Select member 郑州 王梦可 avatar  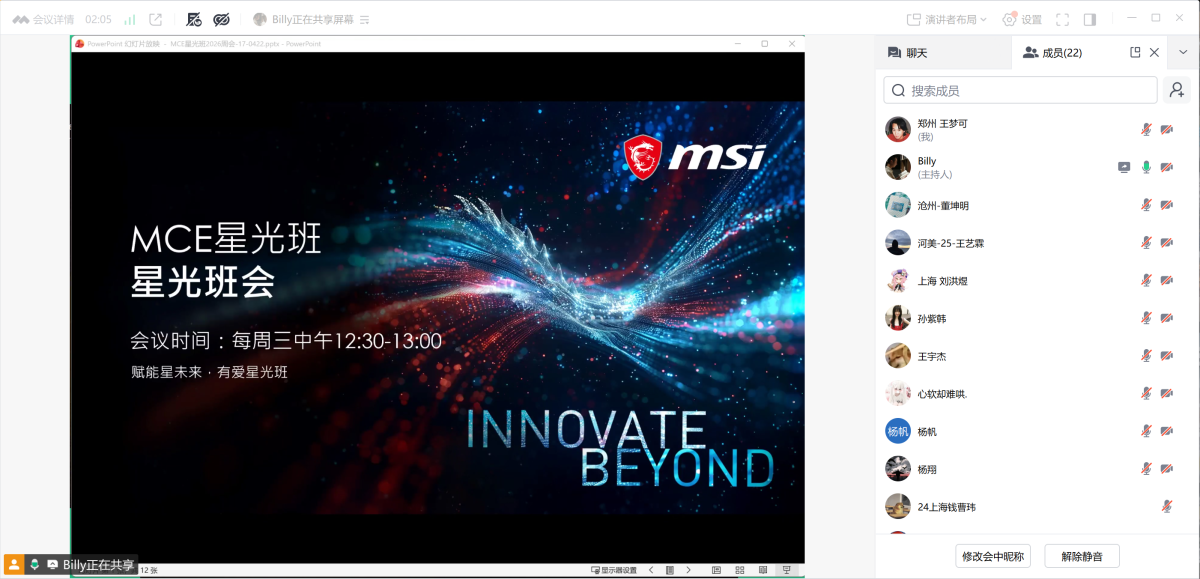(898, 129)
